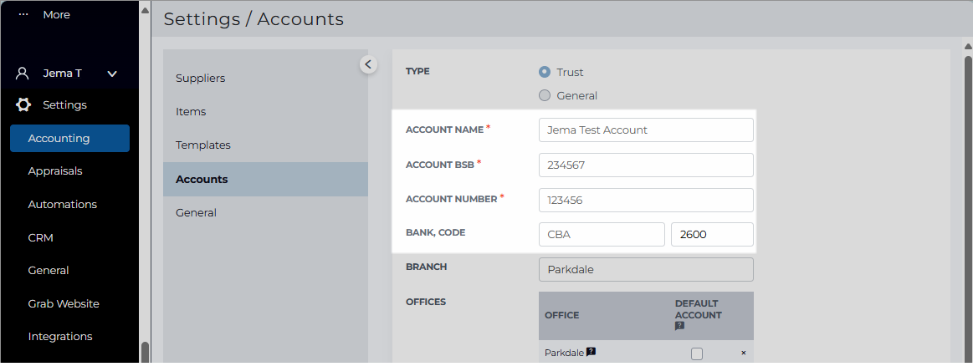Click help icon next to Parkdale office

tap(591, 352)
